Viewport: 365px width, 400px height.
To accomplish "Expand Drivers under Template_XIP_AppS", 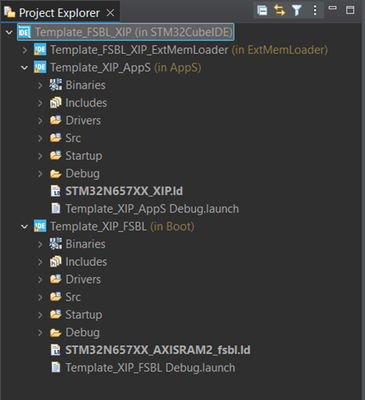I will [40, 121].
